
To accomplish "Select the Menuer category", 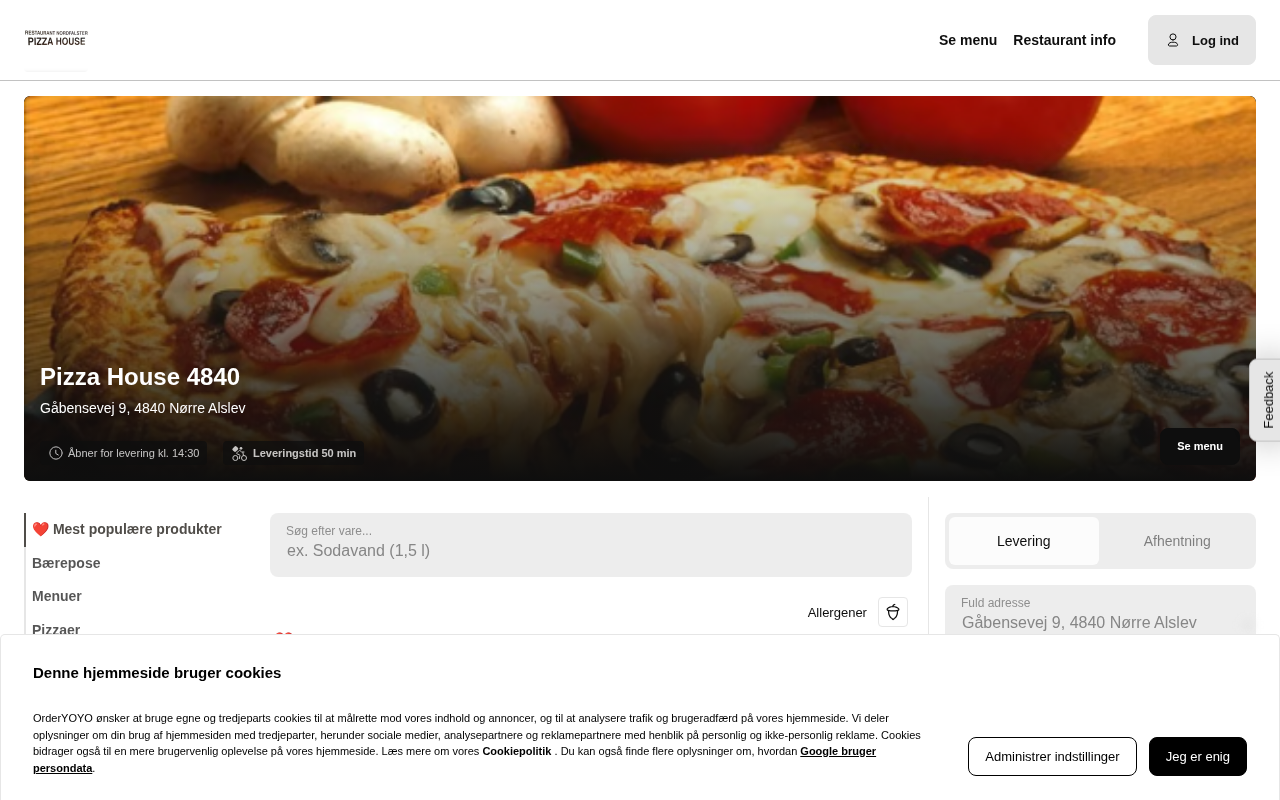I will point(57,596).
